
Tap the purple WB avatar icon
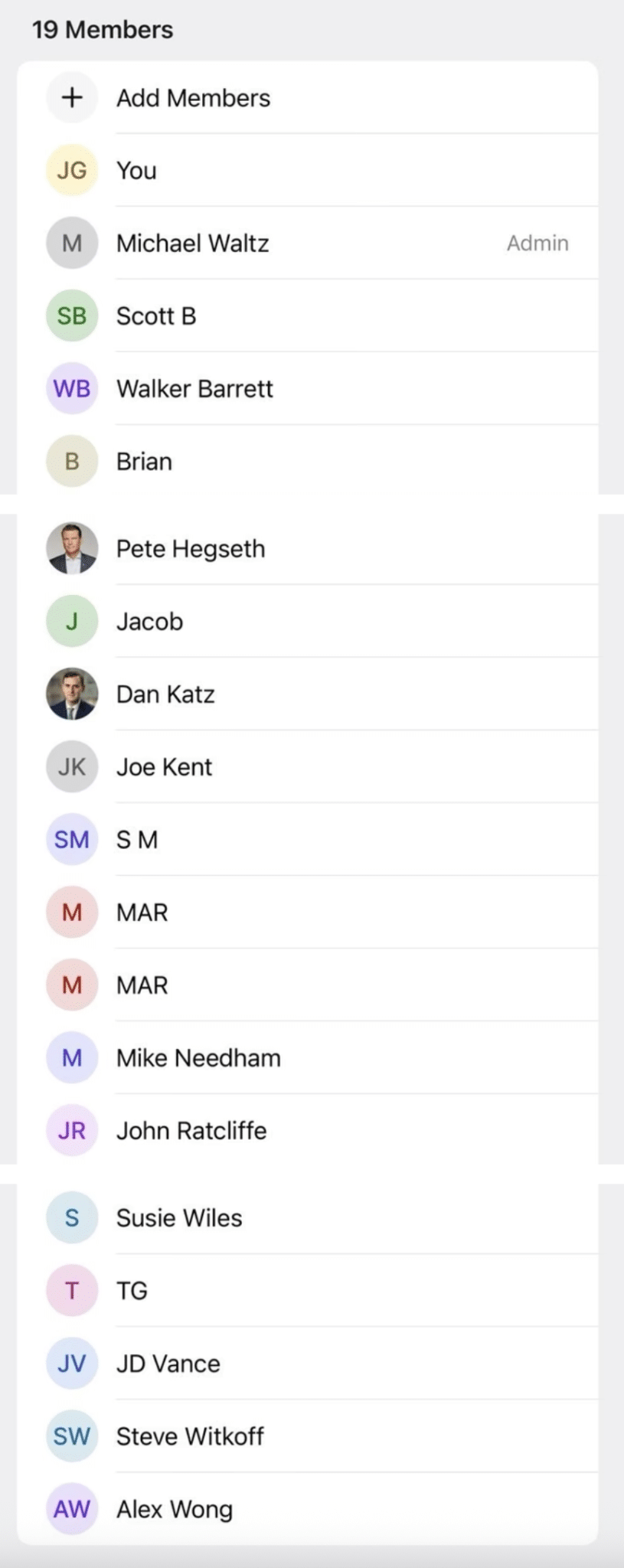click(x=72, y=388)
